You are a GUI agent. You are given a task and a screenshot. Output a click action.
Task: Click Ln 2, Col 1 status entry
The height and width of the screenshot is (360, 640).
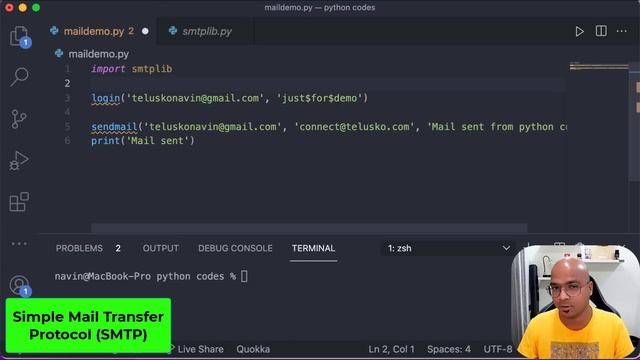point(391,349)
